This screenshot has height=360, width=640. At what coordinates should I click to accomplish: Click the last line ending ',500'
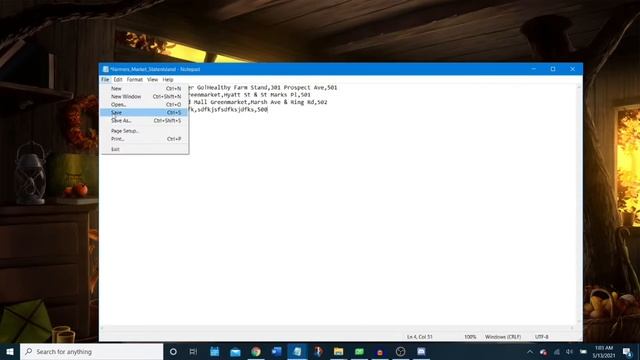[x=228, y=109]
